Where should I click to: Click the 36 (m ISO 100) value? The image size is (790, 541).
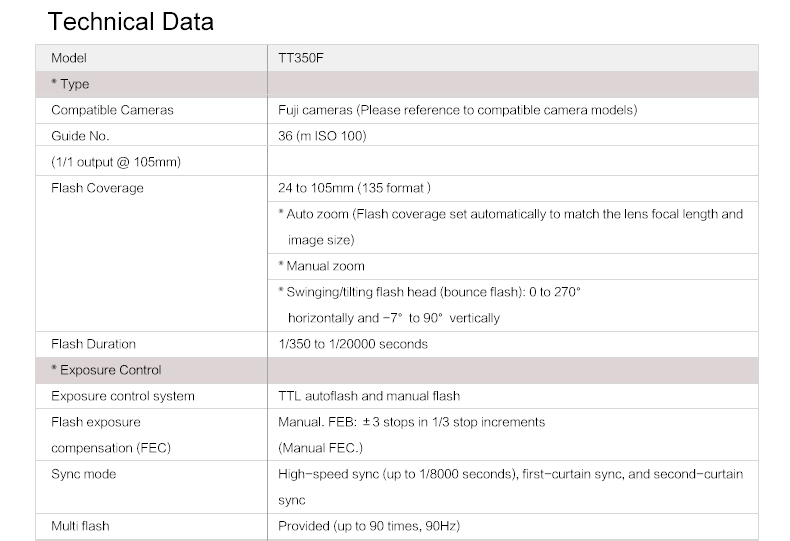pos(325,136)
